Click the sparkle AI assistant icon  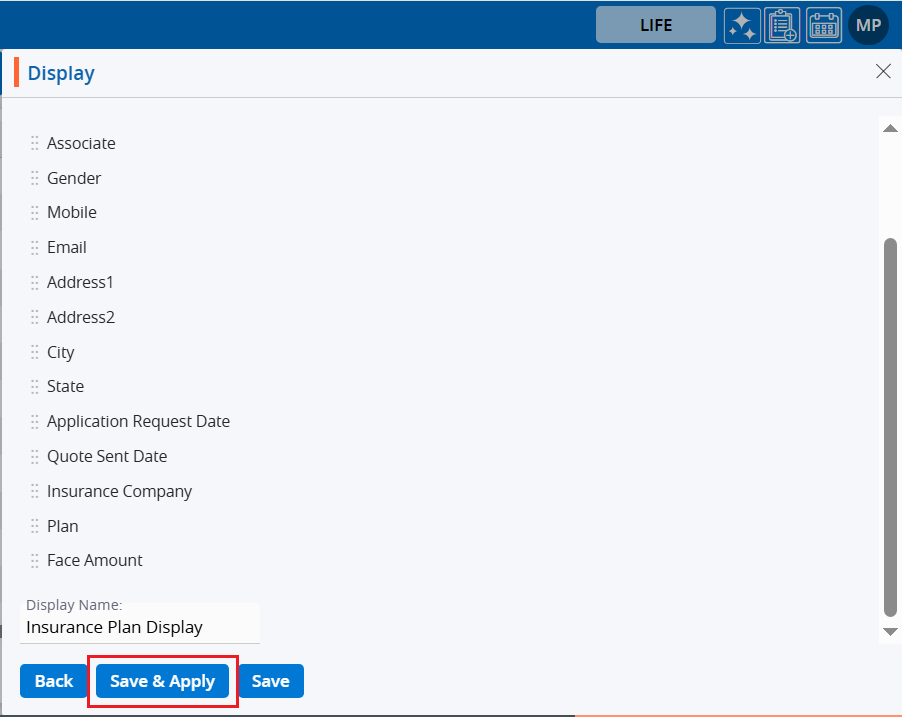742,25
